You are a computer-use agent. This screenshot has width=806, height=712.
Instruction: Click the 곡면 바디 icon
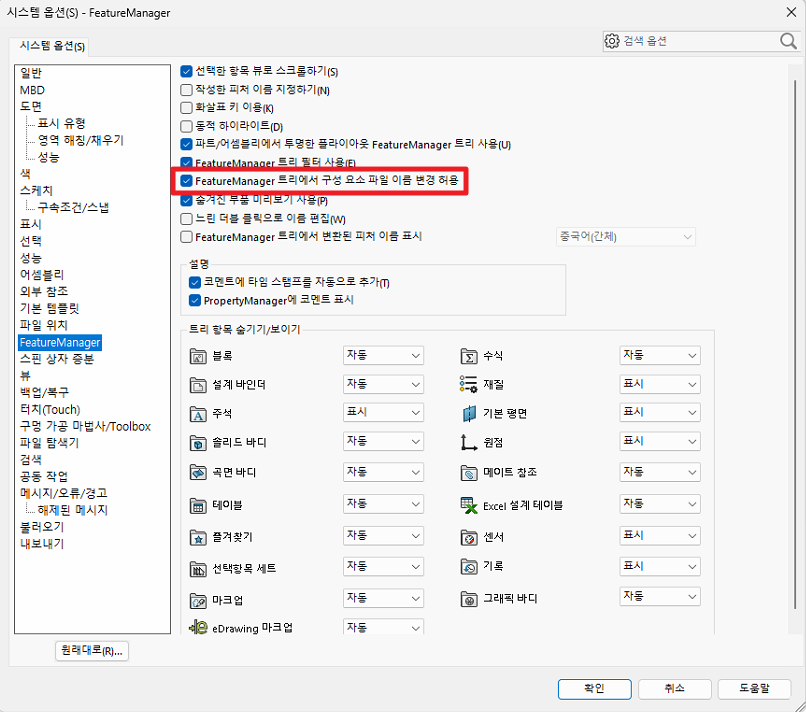point(198,472)
